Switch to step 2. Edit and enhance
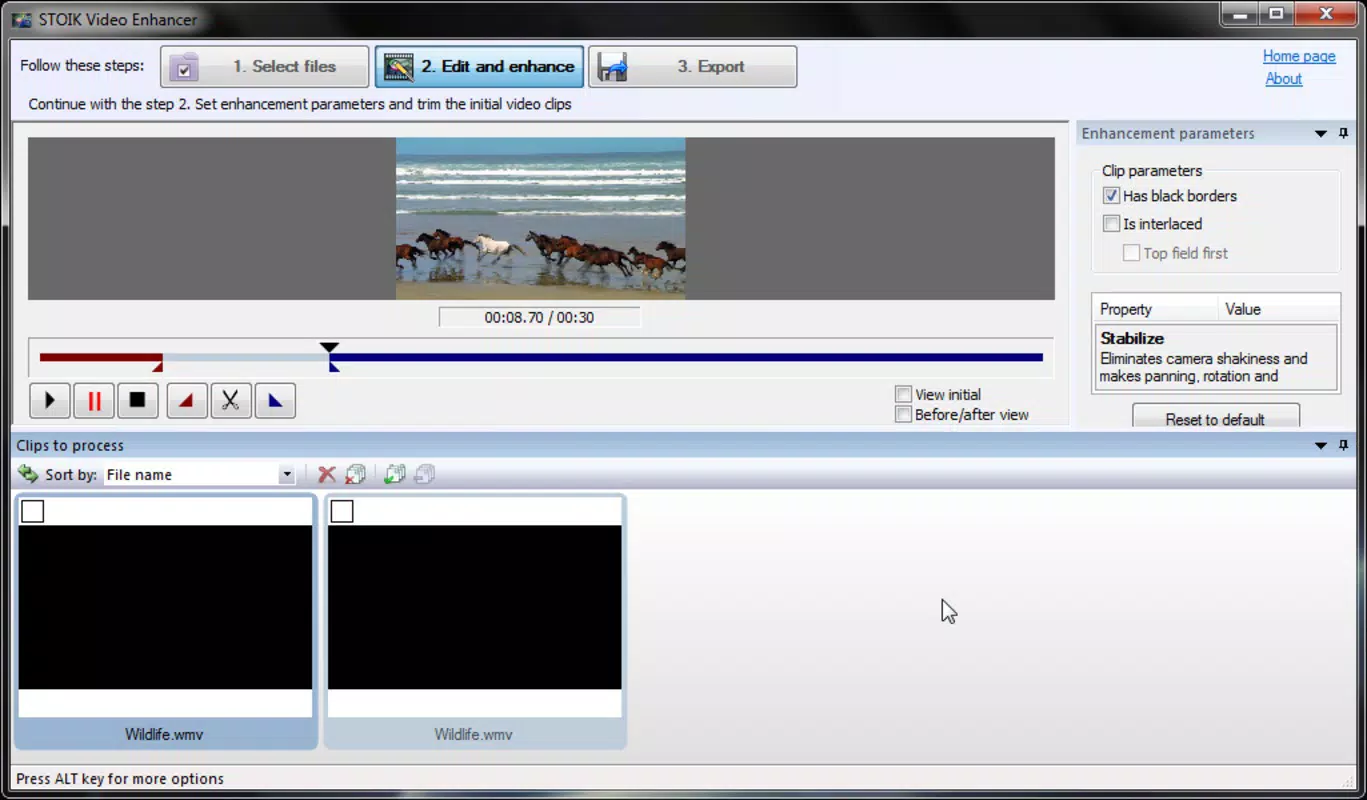 coord(479,66)
